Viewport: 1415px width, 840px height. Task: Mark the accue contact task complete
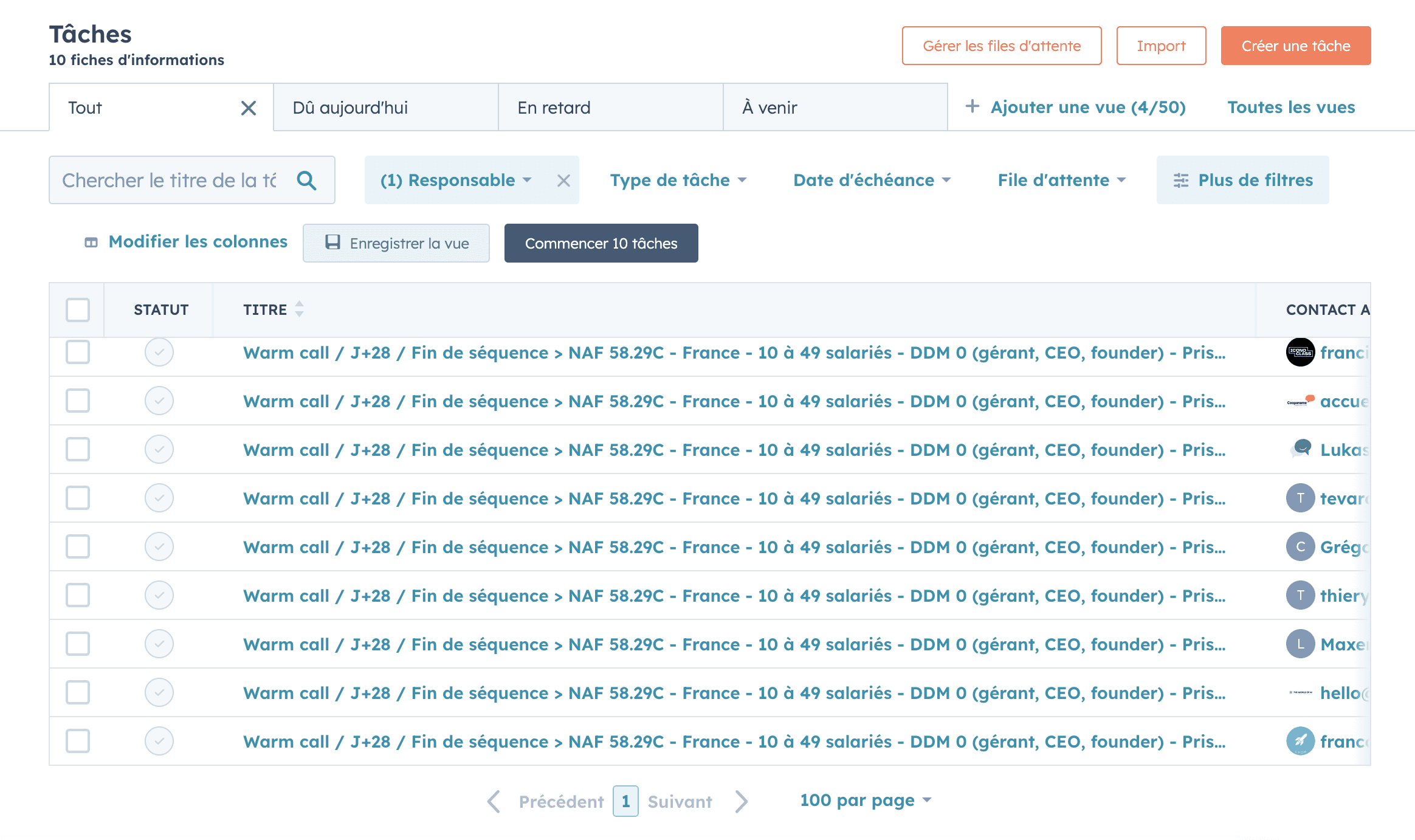click(x=159, y=401)
